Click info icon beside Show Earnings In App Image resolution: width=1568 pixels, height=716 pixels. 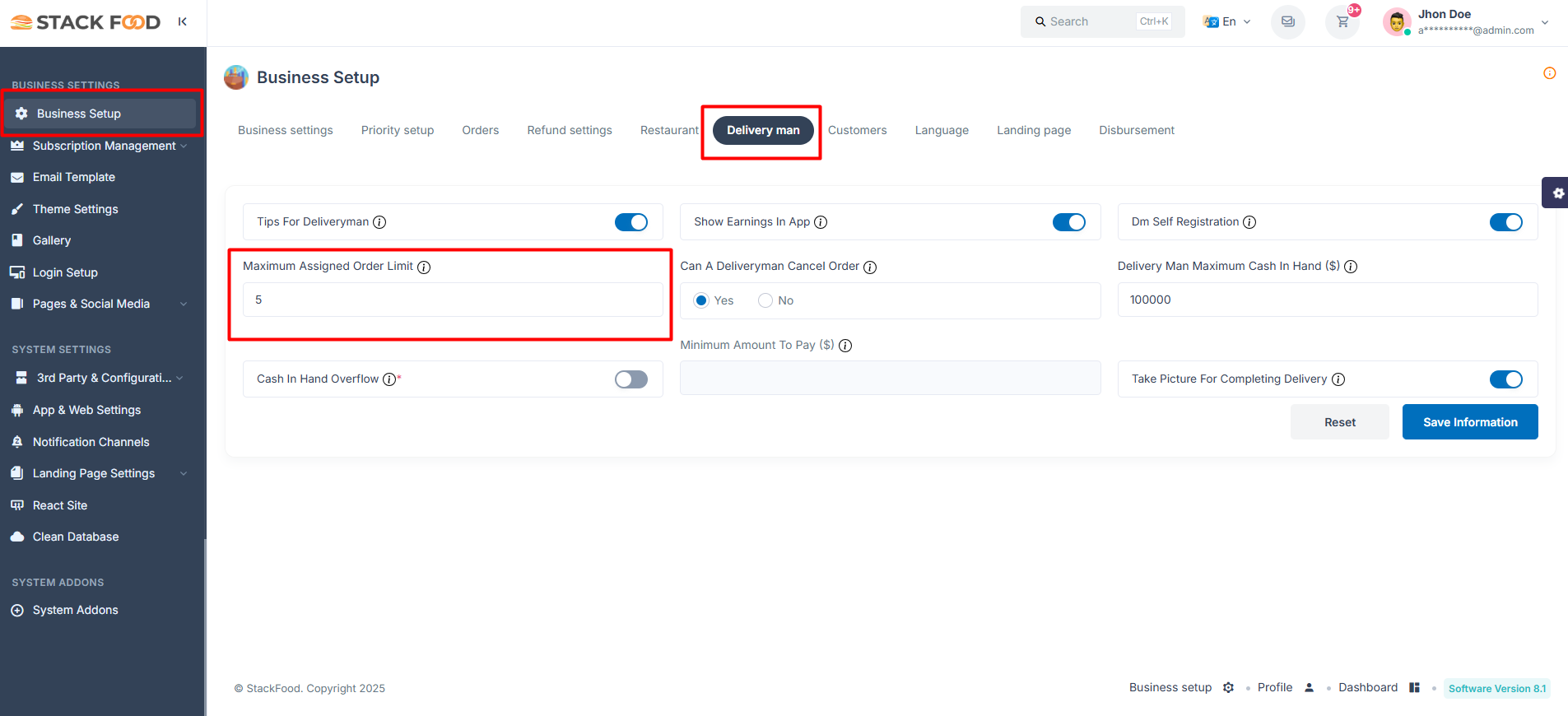(821, 222)
